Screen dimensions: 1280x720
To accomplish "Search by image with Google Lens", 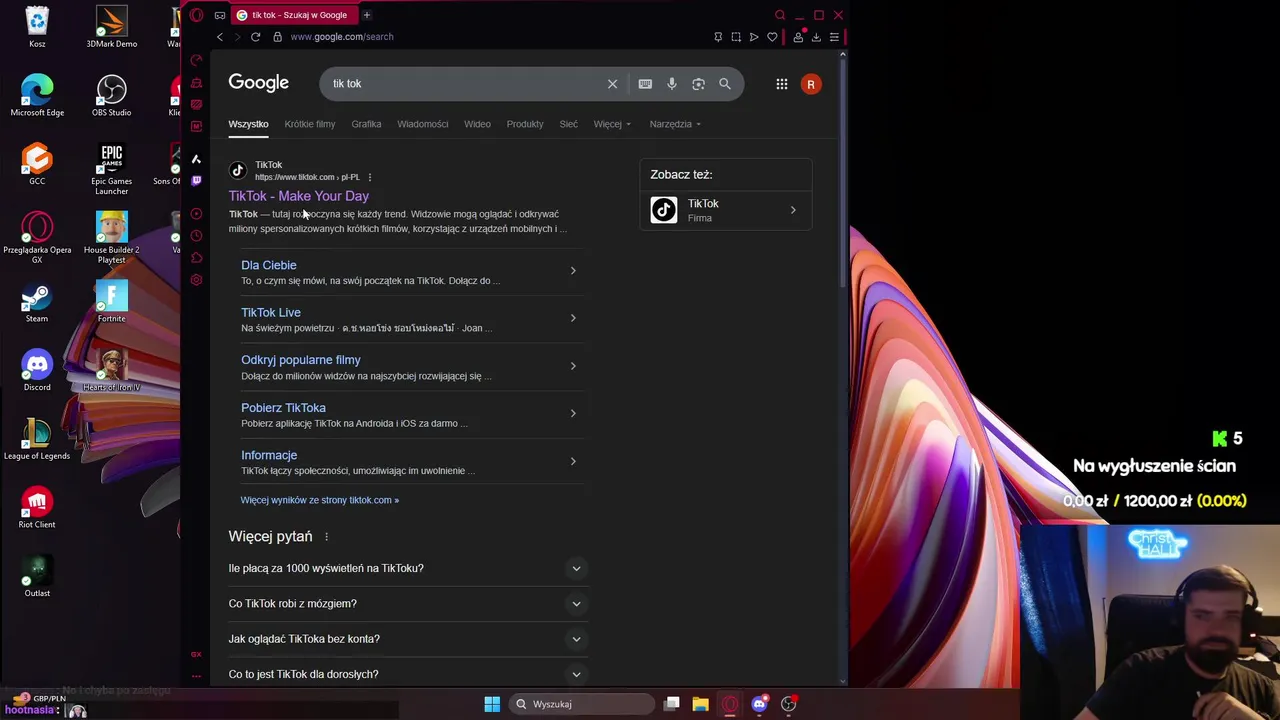I will pyautogui.click(x=698, y=84).
